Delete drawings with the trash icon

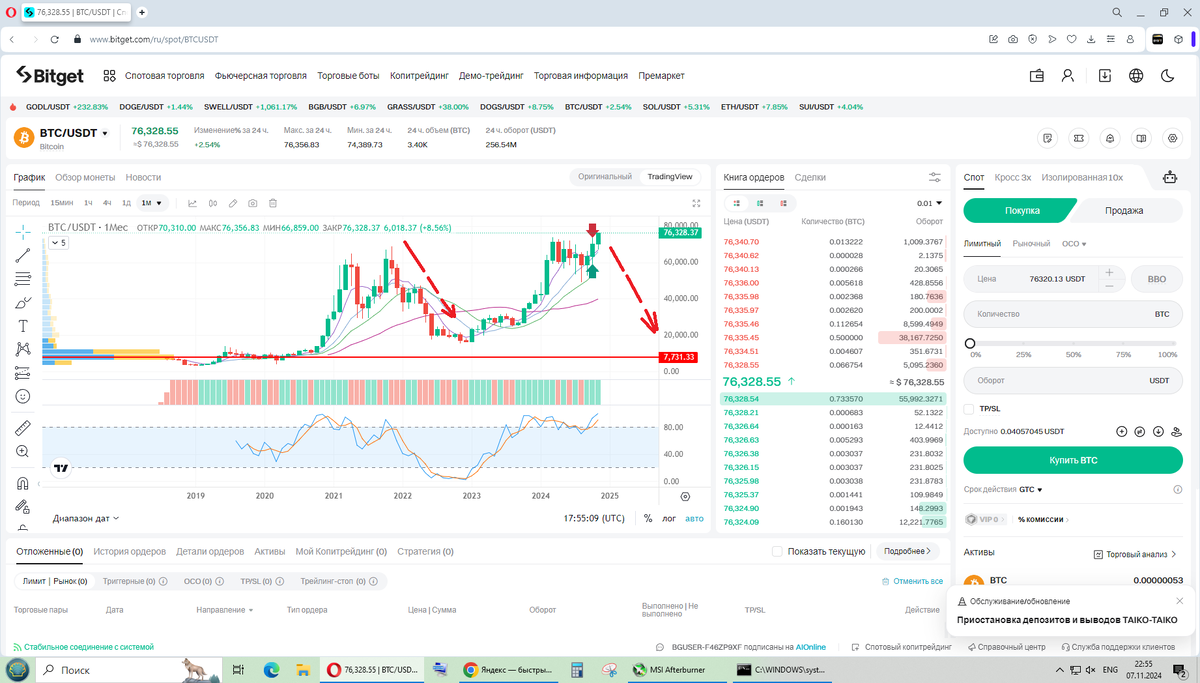tap(272, 203)
